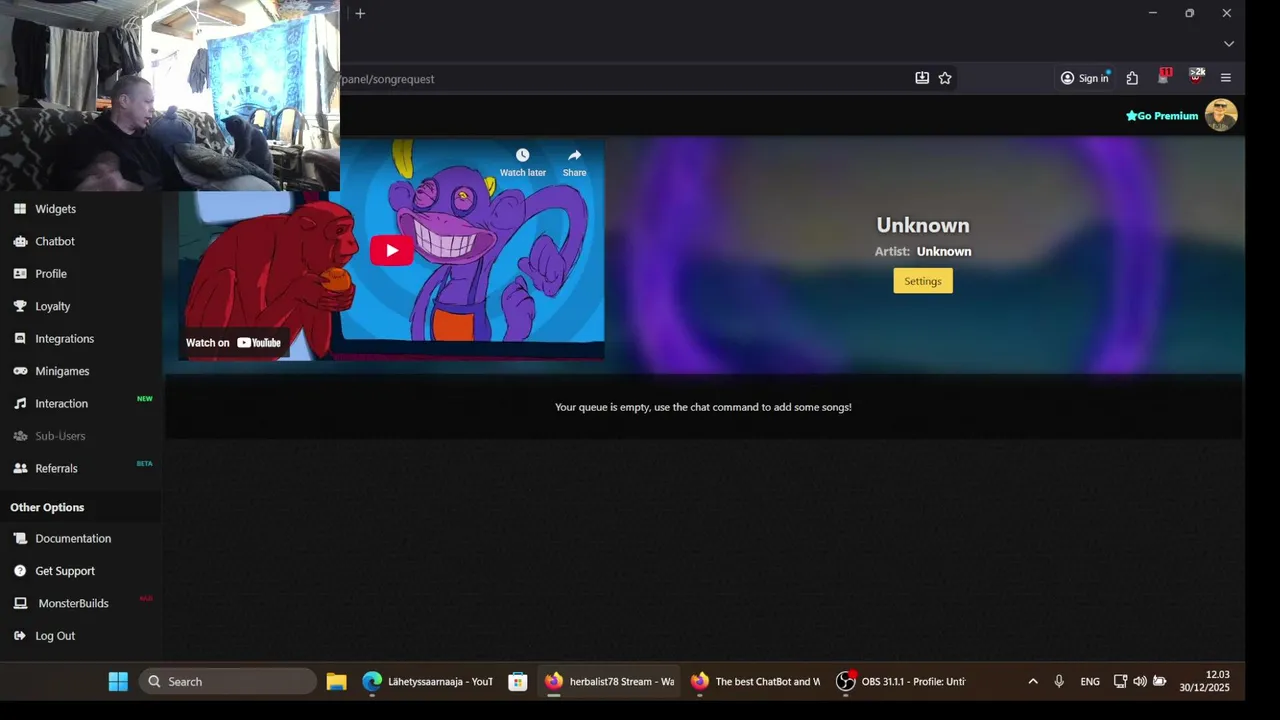1280x720 pixels.
Task: Open the extension with the >2k badge
Action: click(x=1196, y=77)
